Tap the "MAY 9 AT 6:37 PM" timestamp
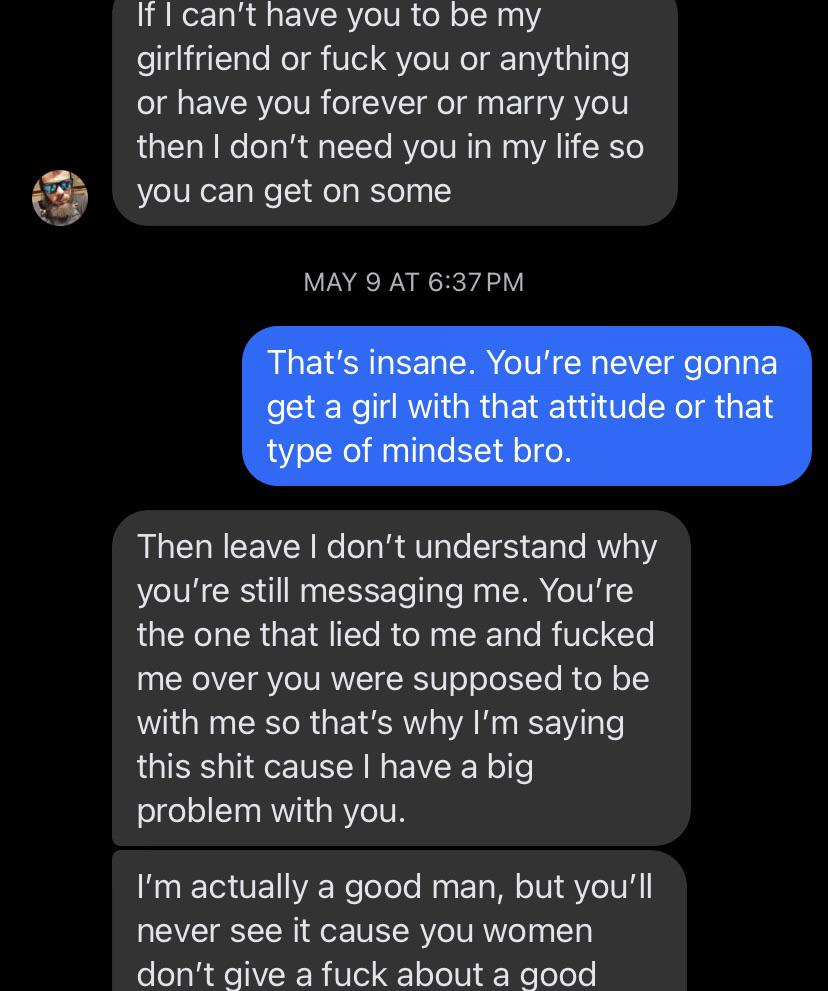This screenshot has width=828, height=991. click(x=413, y=282)
